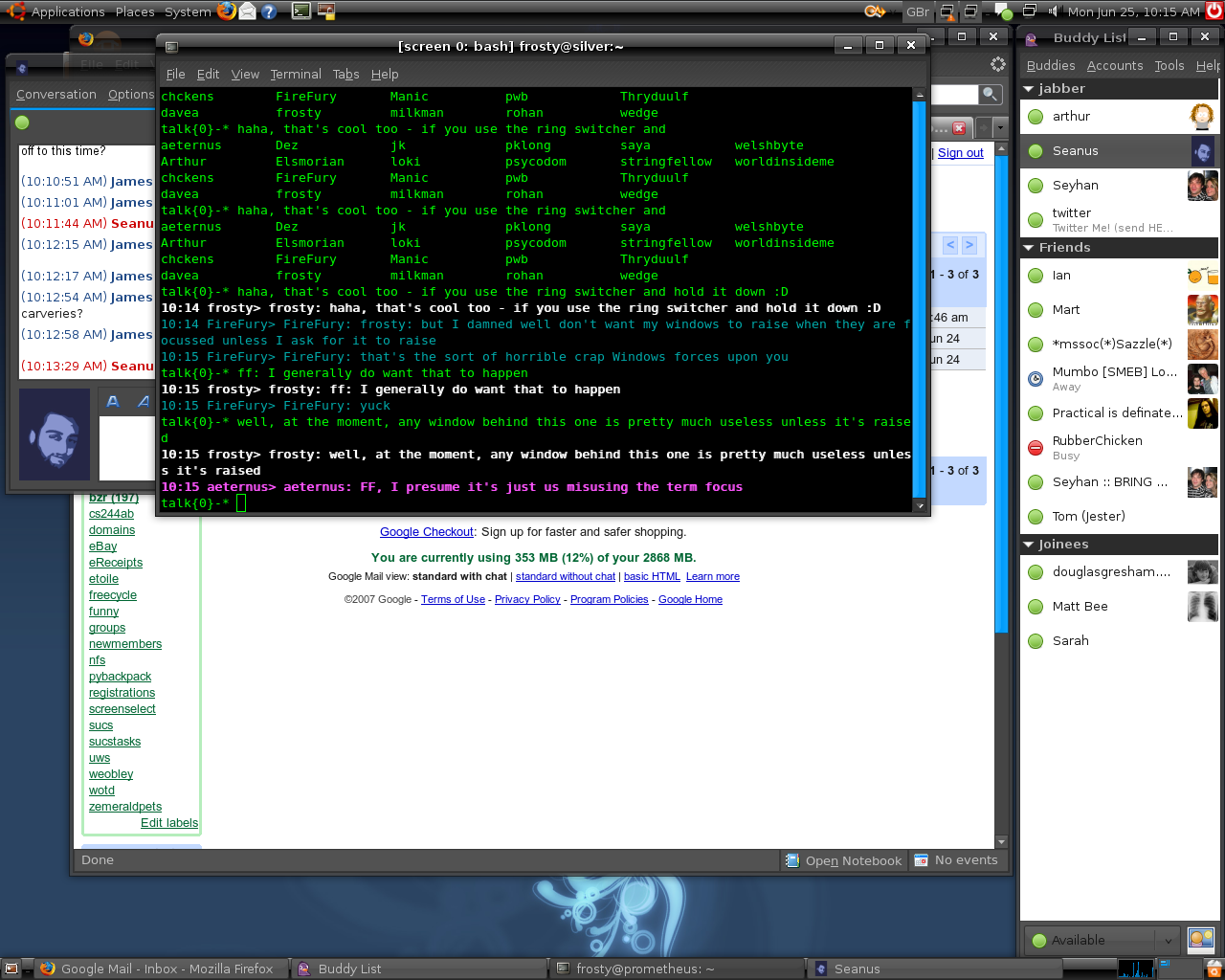Collapse the Friends buddy group
Image resolution: width=1225 pixels, height=980 pixels.
coord(1029,248)
